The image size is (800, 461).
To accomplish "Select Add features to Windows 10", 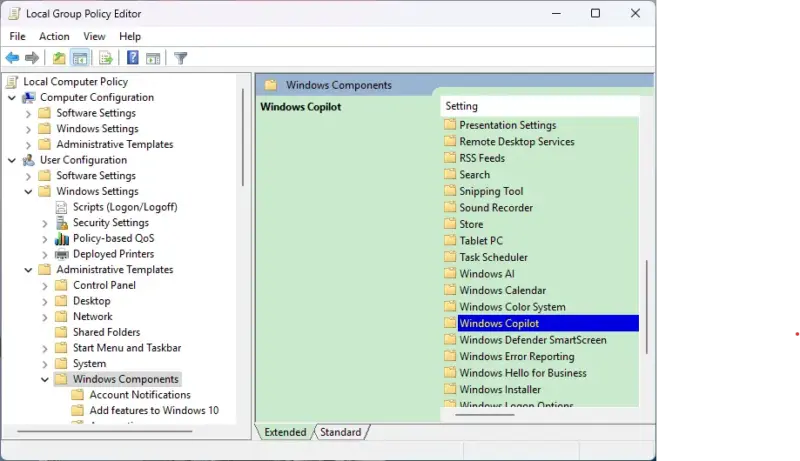I will [x=154, y=411].
